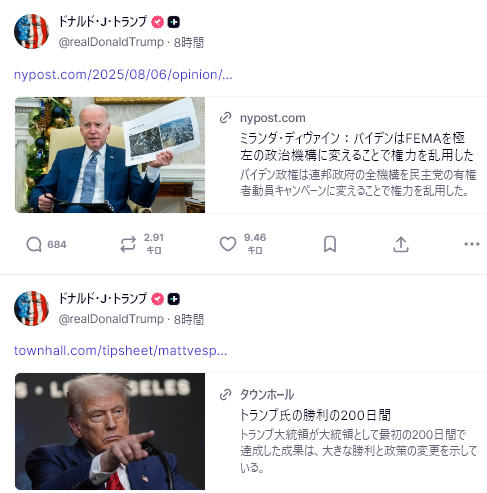Click the black plus badge on first post

point(173,22)
